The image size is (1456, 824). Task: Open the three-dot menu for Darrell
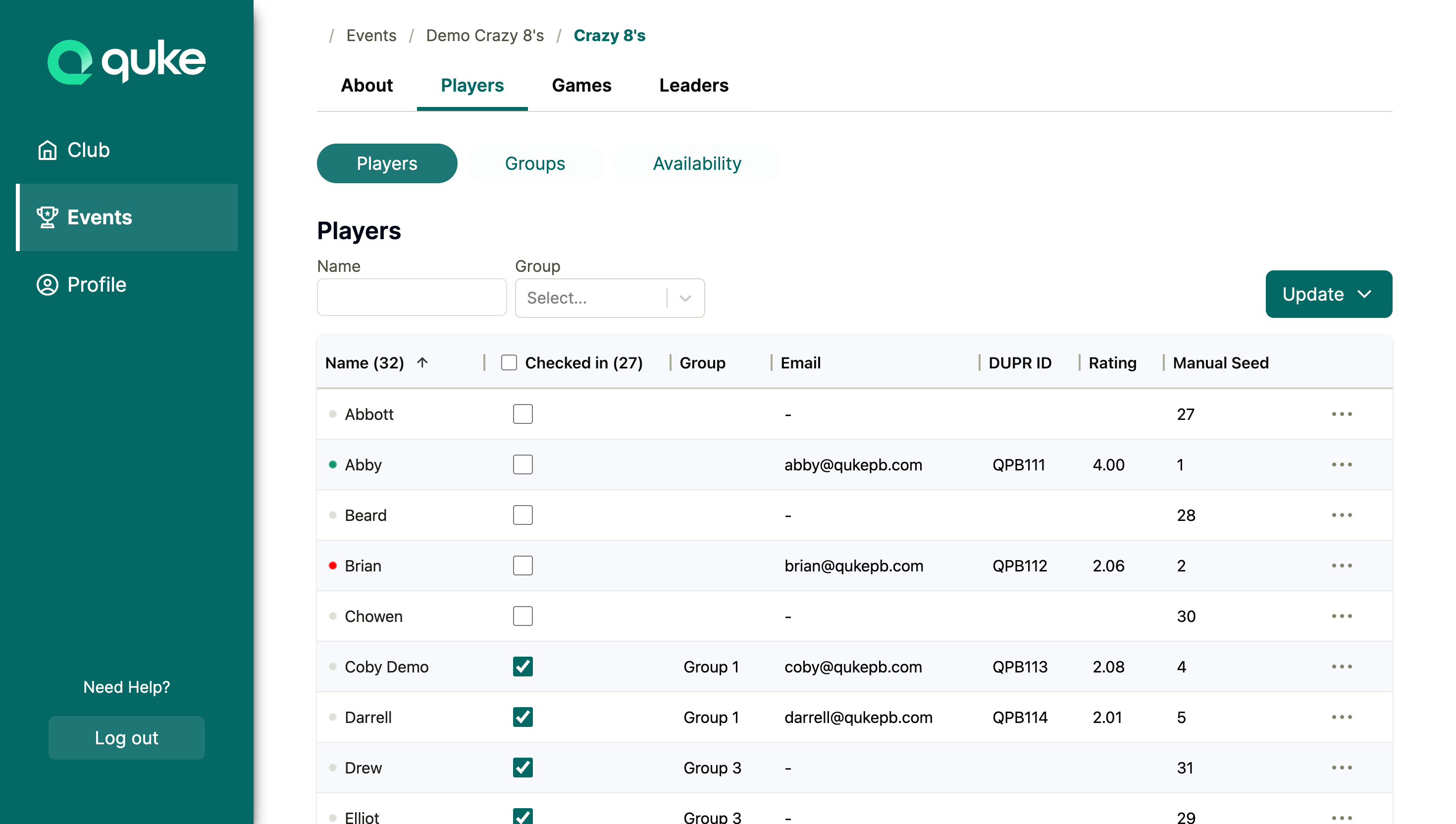point(1341,717)
